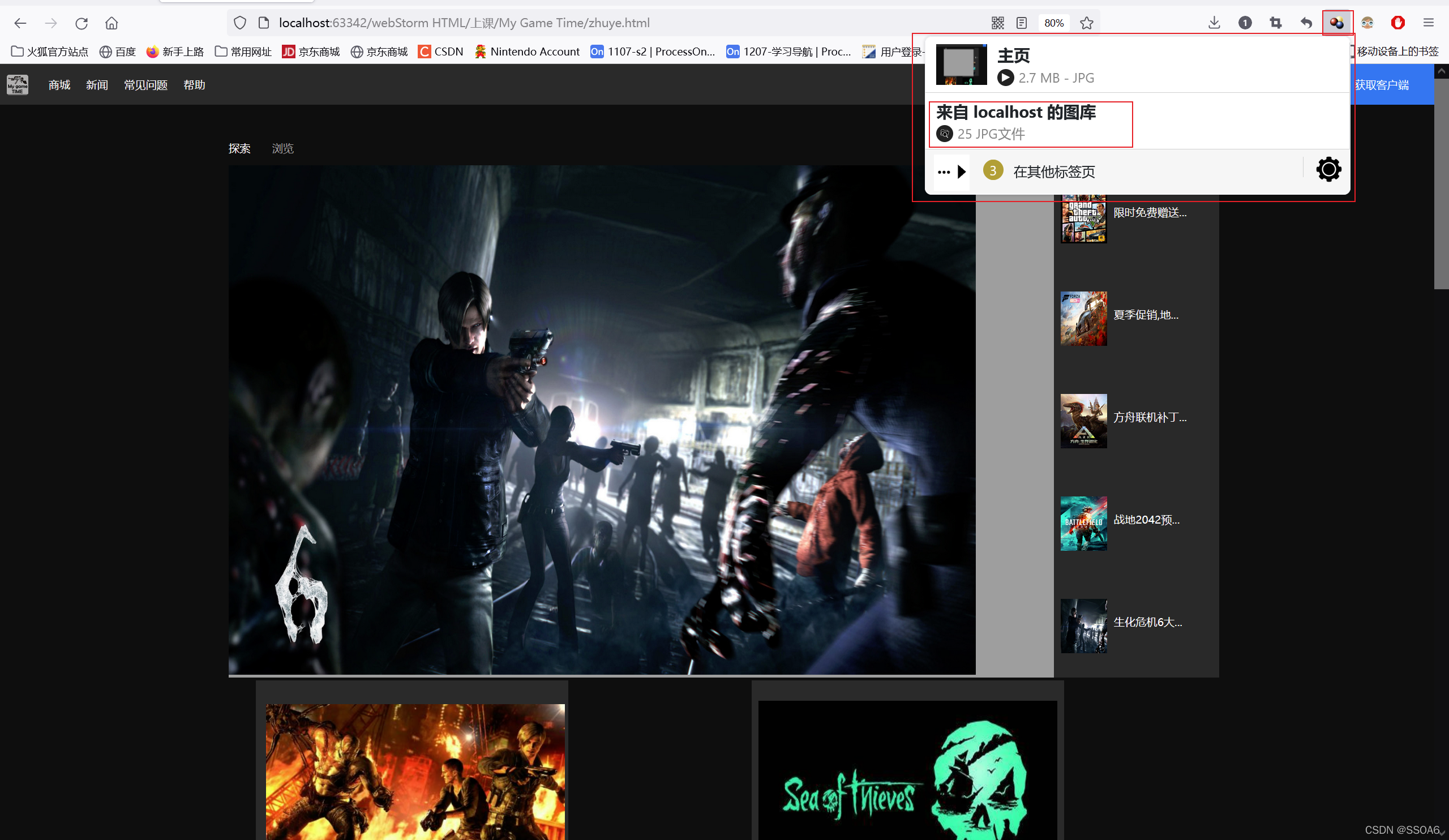Click the browser forward arrow
Screen dimensions: 1449x840
[x=51, y=23]
